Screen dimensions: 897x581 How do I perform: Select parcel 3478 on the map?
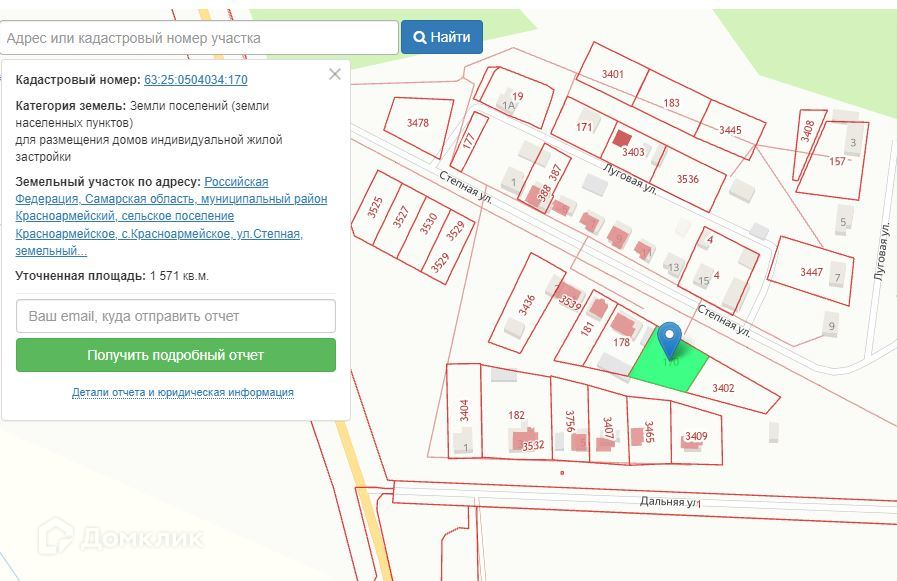point(418,122)
